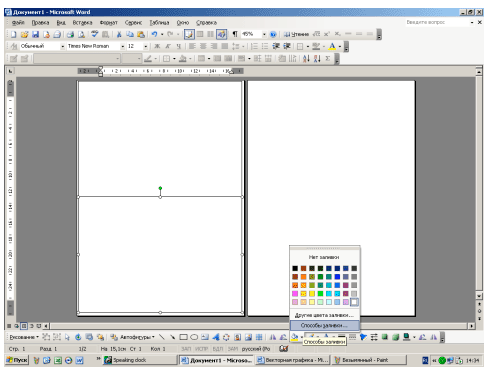
Task: Click the spell-check book icon in status bar
Action: (x=284, y=349)
